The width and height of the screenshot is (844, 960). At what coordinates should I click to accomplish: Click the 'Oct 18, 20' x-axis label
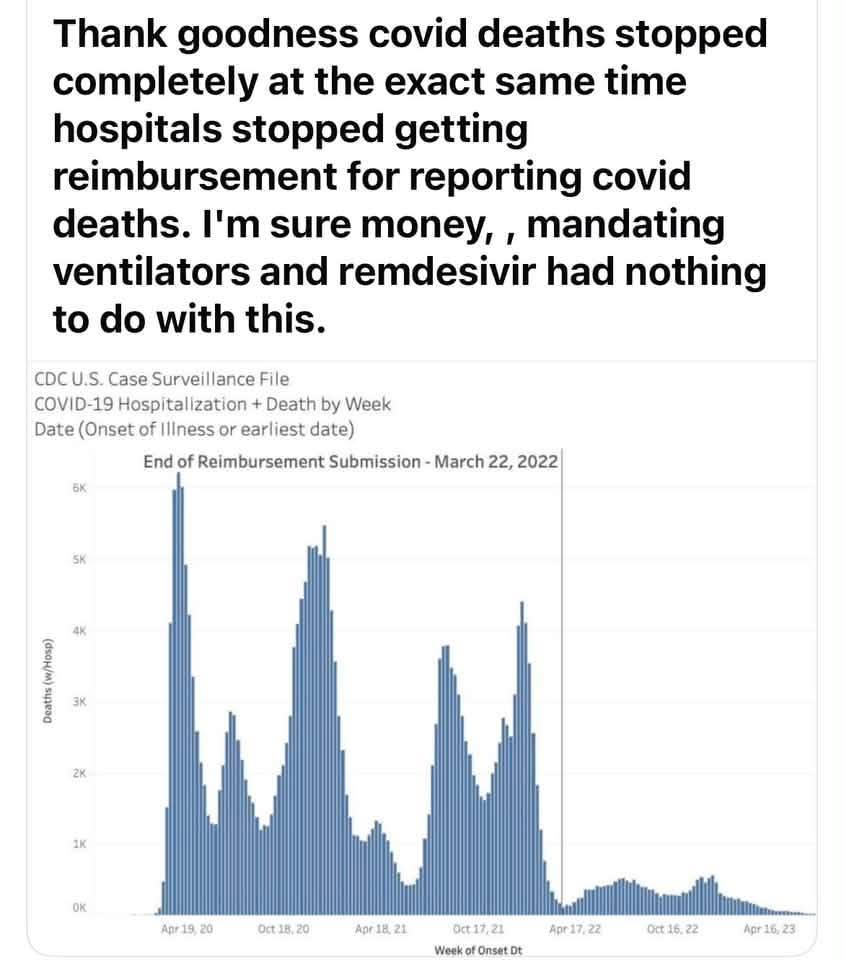click(x=283, y=929)
